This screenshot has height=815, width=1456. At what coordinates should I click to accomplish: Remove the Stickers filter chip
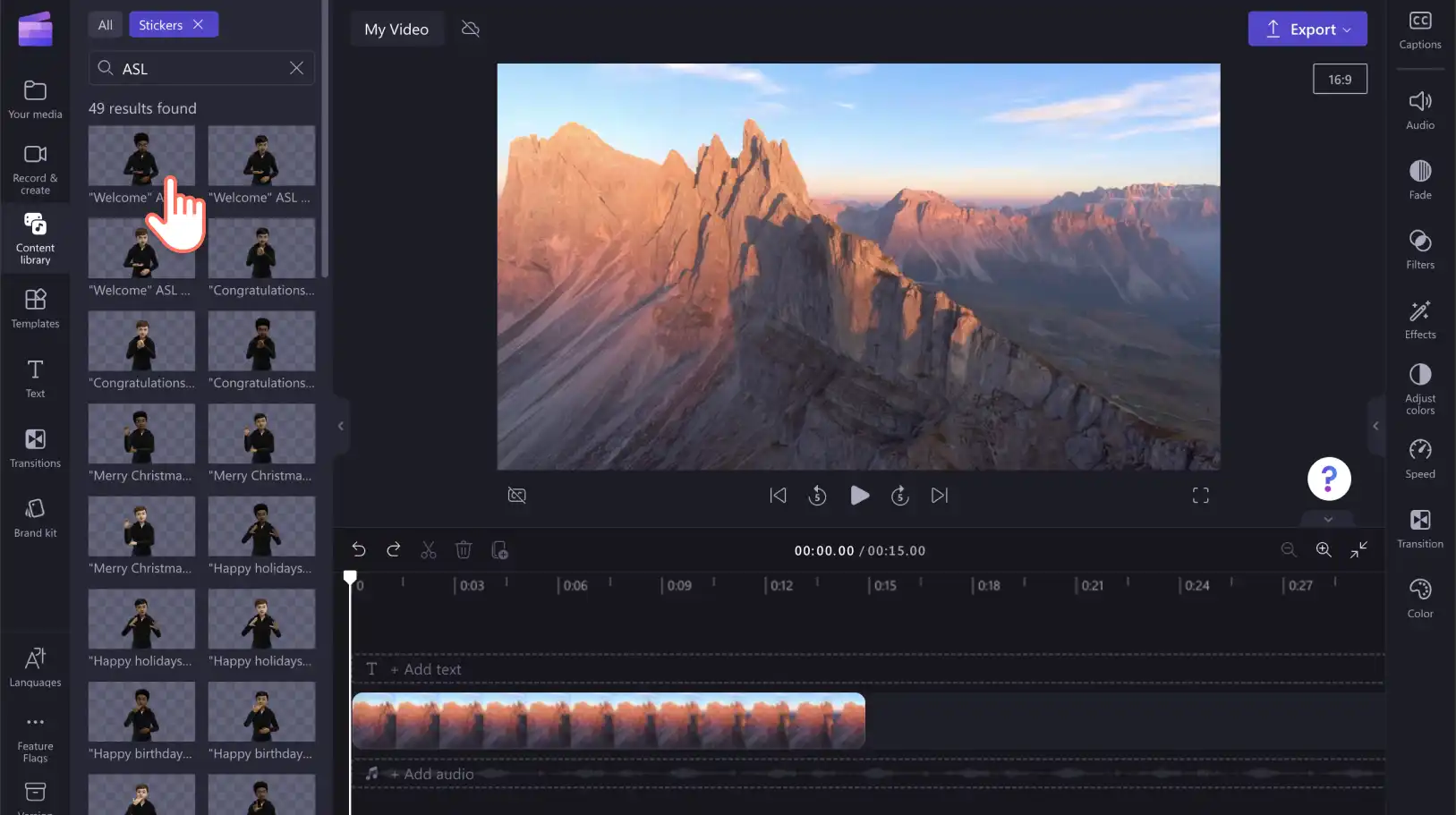[x=199, y=25]
